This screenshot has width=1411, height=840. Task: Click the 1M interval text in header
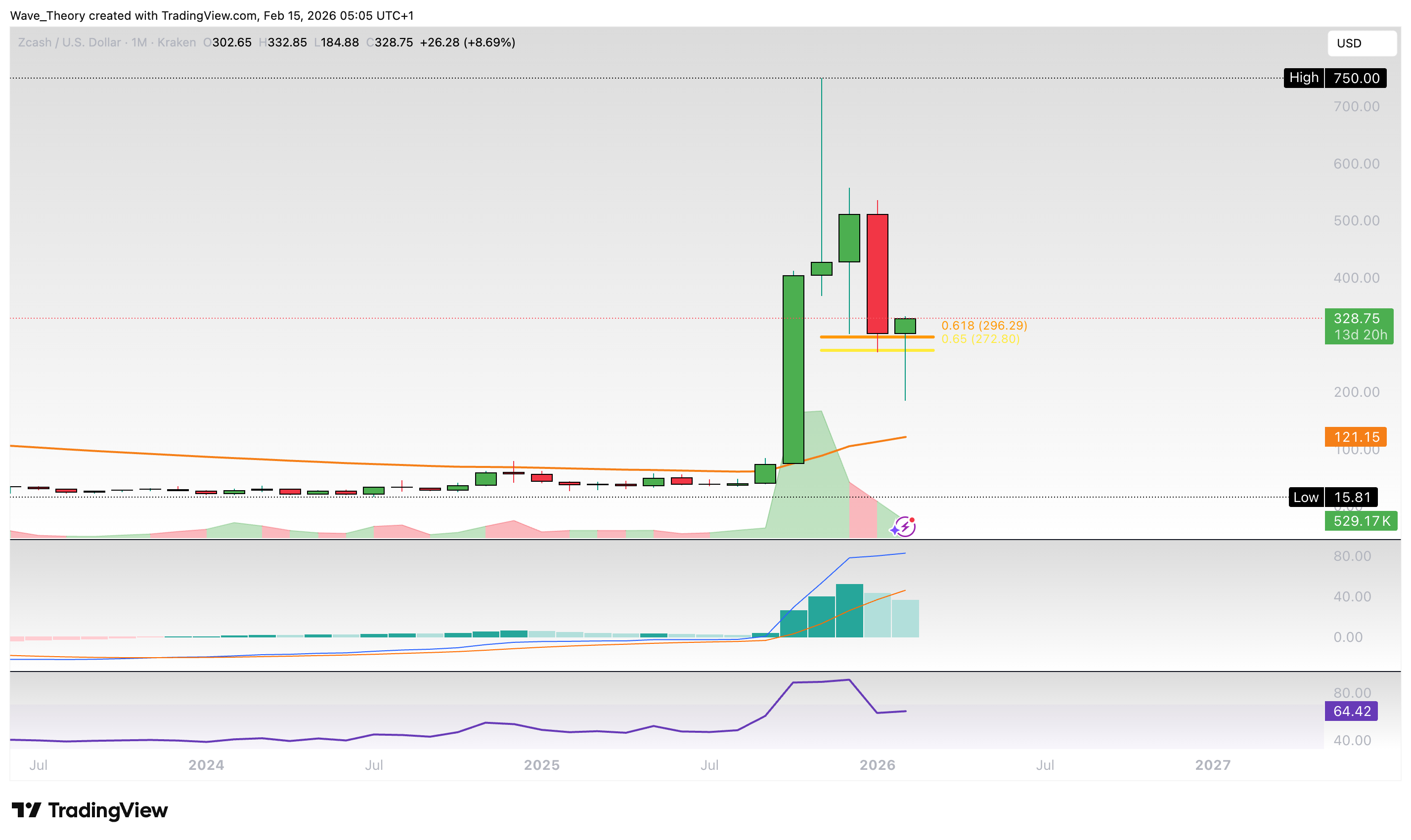click(x=139, y=42)
